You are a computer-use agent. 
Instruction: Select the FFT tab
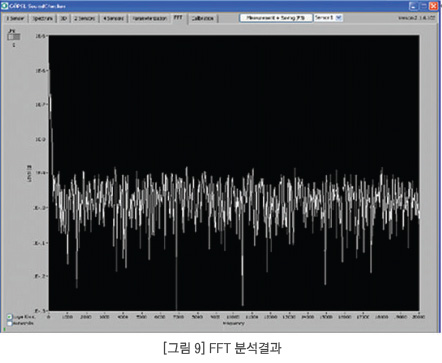[178, 18]
